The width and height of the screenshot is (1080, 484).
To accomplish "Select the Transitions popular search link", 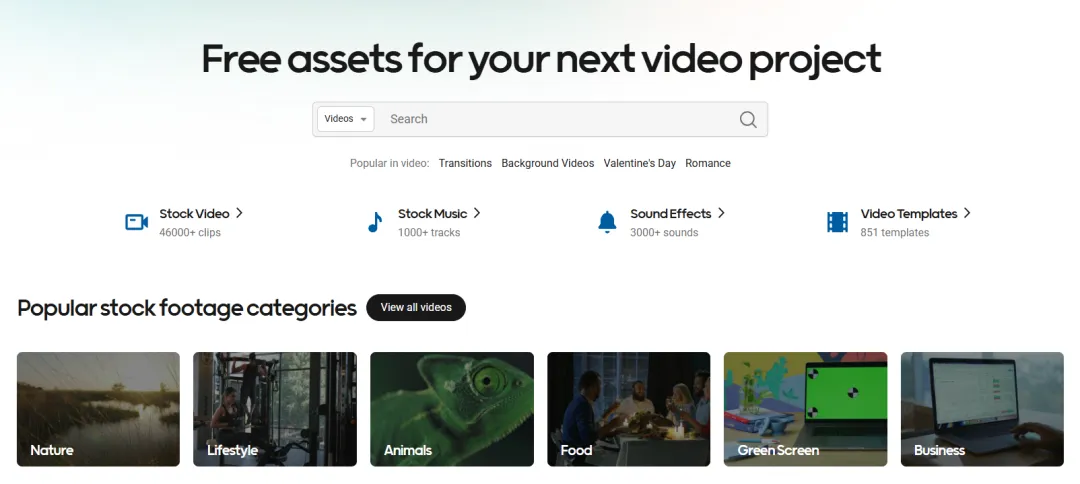I will [465, 163].
